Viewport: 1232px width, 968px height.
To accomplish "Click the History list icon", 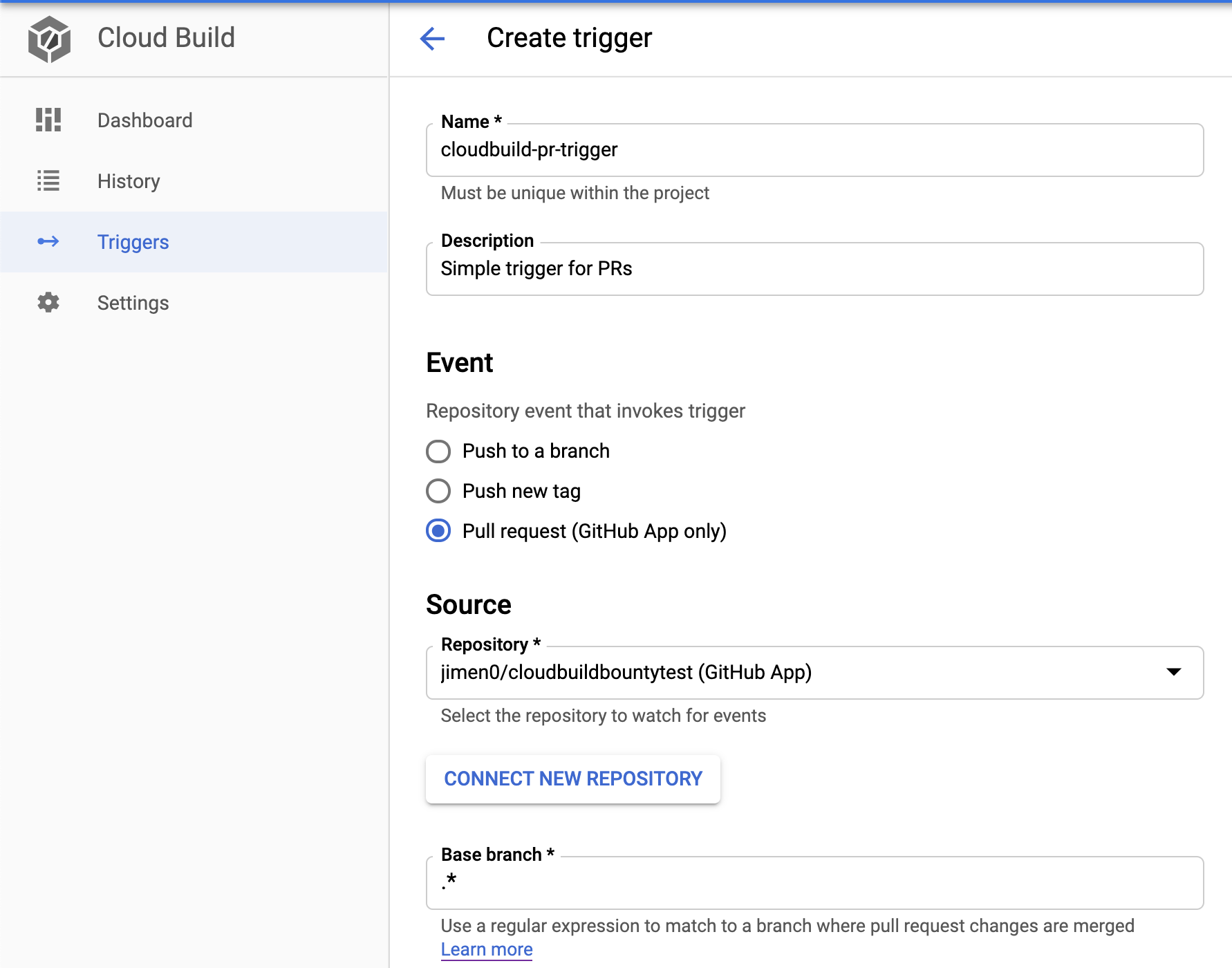I will (48, 181).
